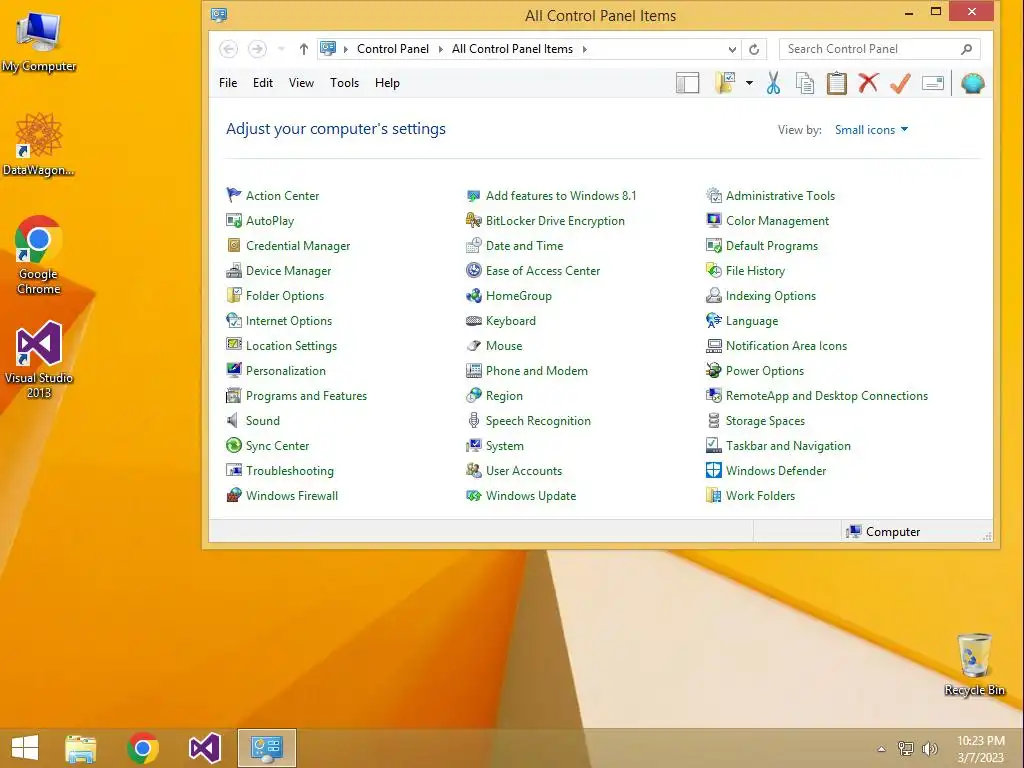Click in the Search Control Panel field

879,49
